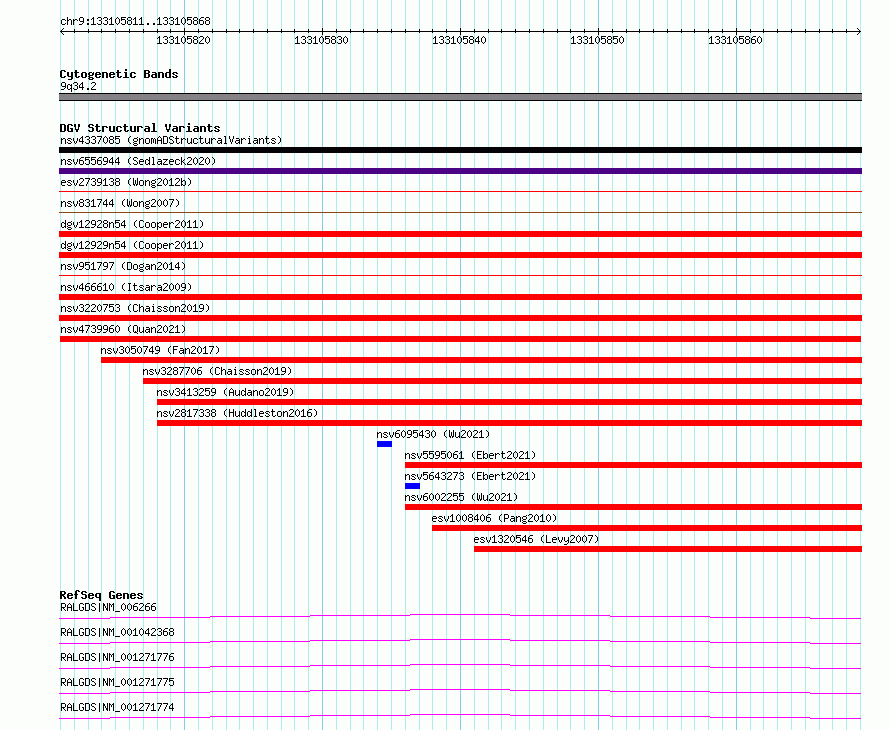
Task: Click ruler position 133105850
Action: (597, 40)
